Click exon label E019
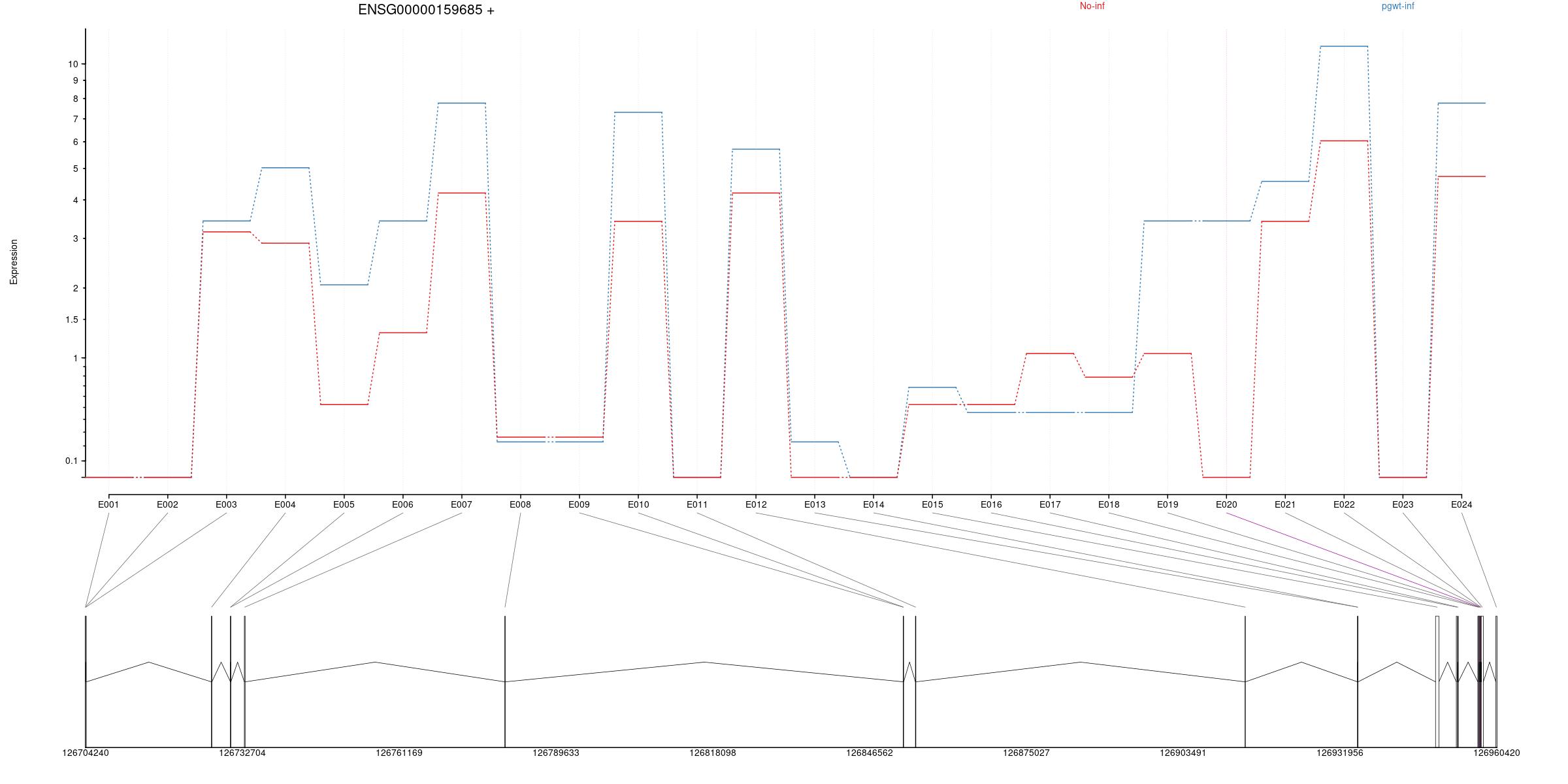Image resolution: width=1568 pixels, height=784 pixels. point(1168,504)
